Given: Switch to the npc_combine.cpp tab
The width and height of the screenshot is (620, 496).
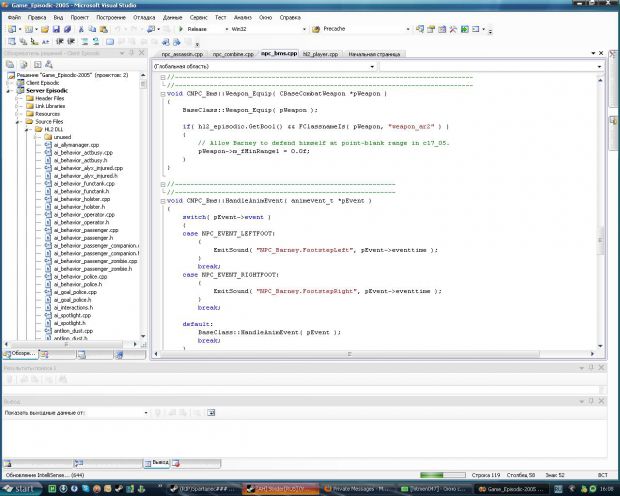Looking at the screenshot, I should coord(233,54).
